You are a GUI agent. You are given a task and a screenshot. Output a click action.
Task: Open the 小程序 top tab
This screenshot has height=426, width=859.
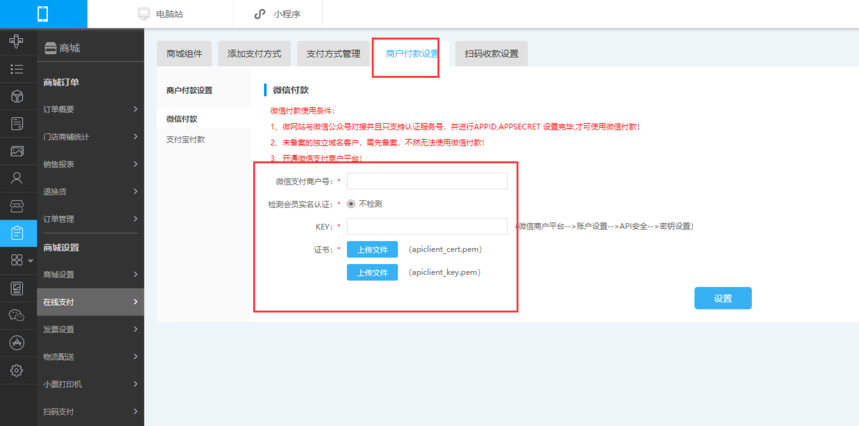click(x=278, y=14)
